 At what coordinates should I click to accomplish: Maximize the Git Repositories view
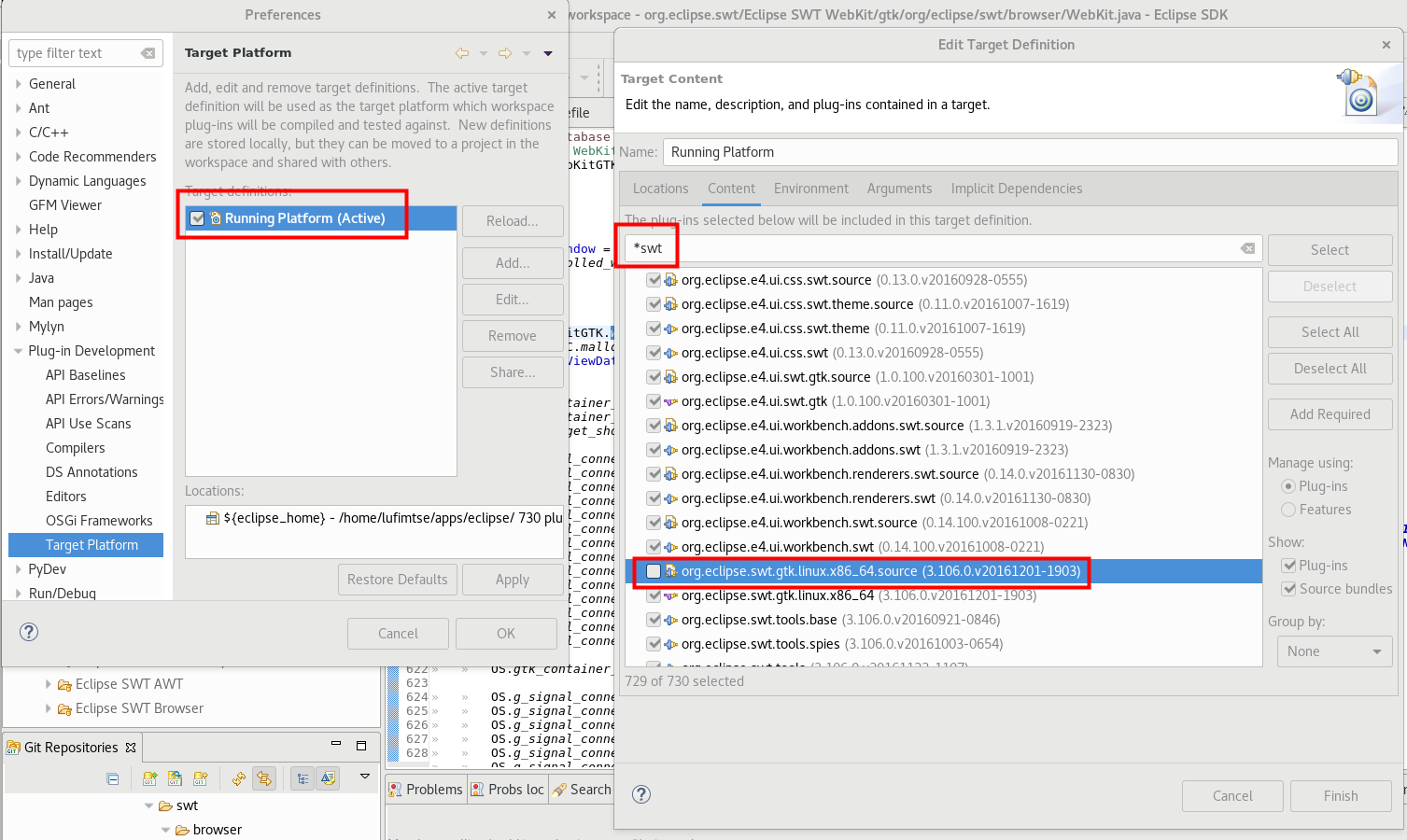point(361,745)
